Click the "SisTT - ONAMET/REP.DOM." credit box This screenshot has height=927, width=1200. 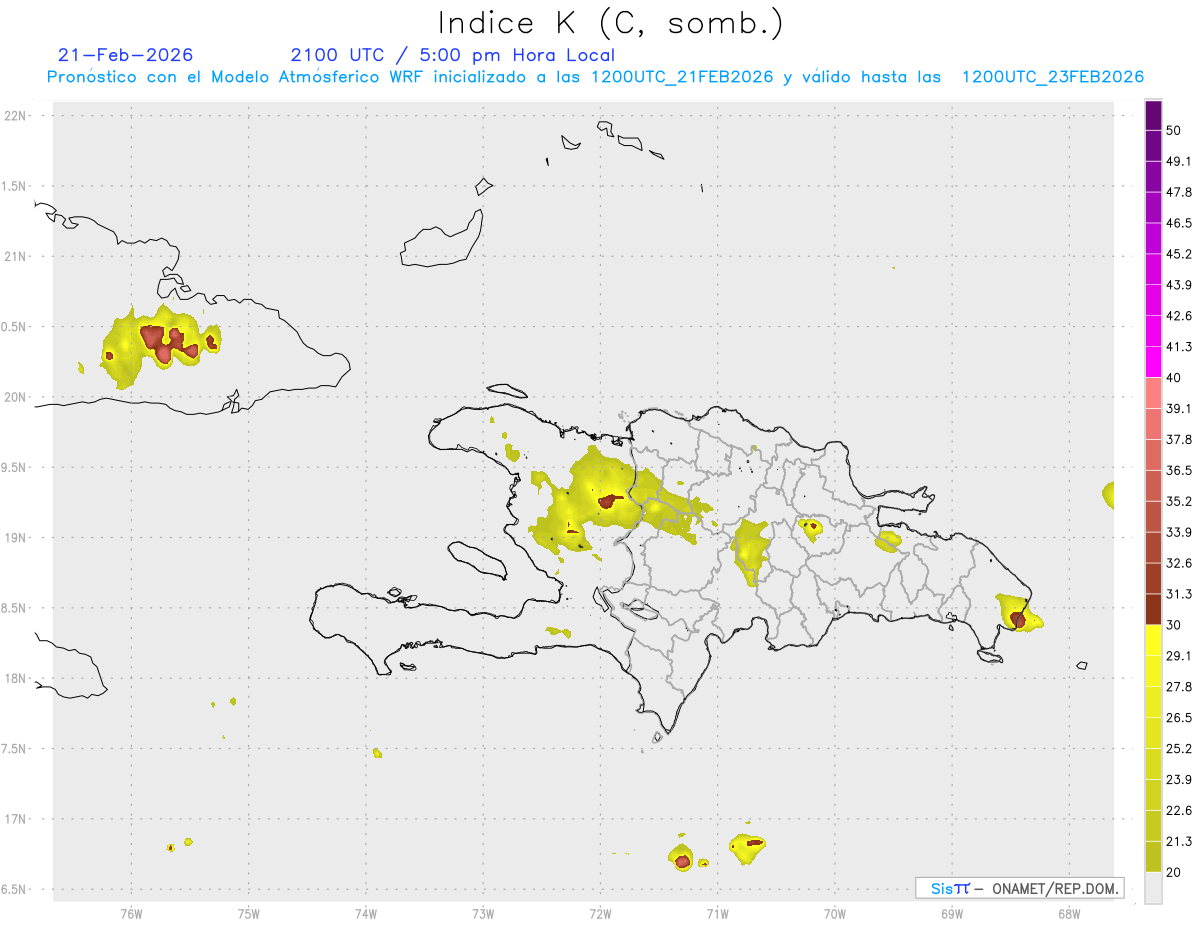pos(1019,888)
